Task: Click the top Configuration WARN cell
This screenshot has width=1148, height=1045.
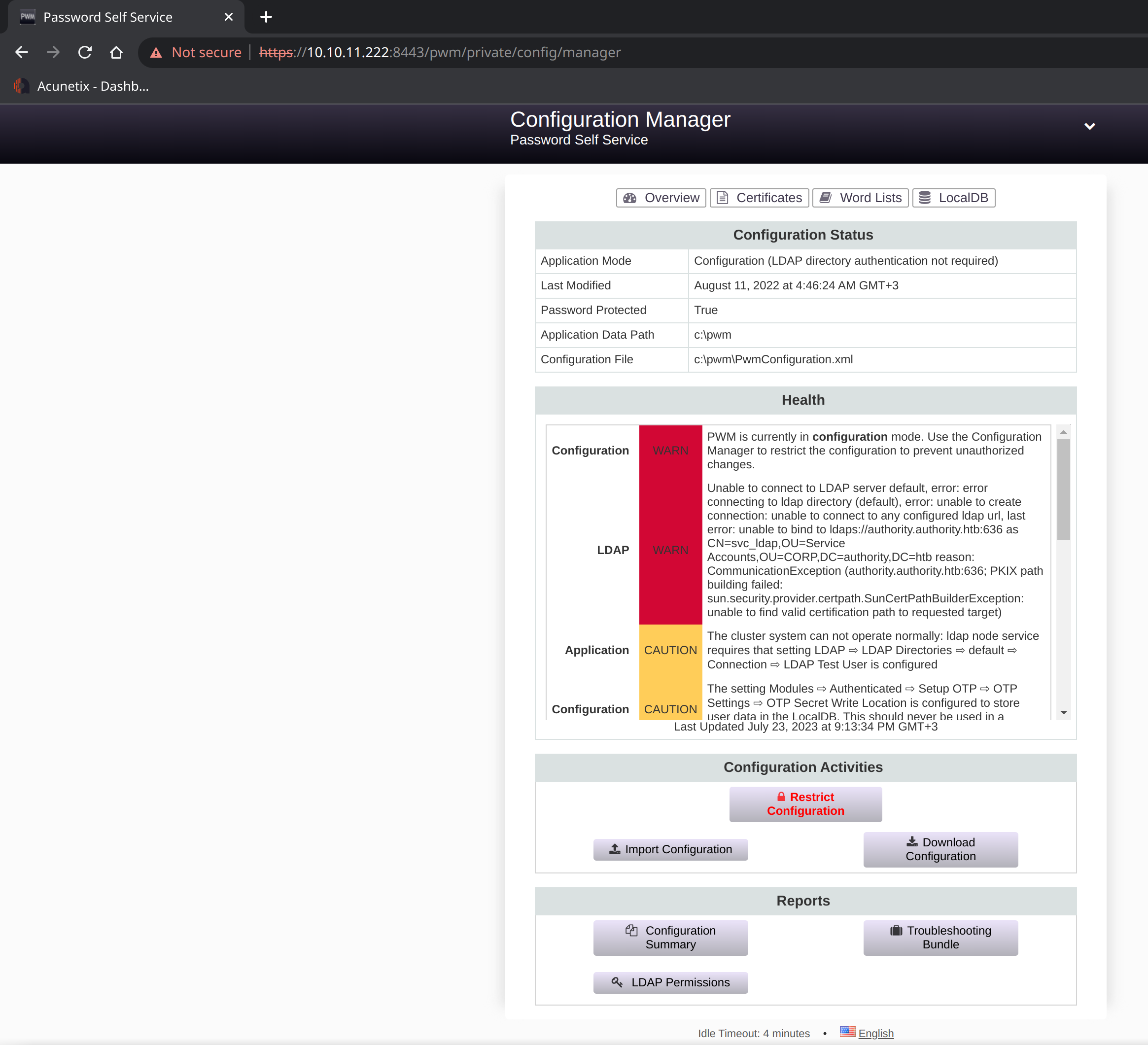Action: click(670, 451)
